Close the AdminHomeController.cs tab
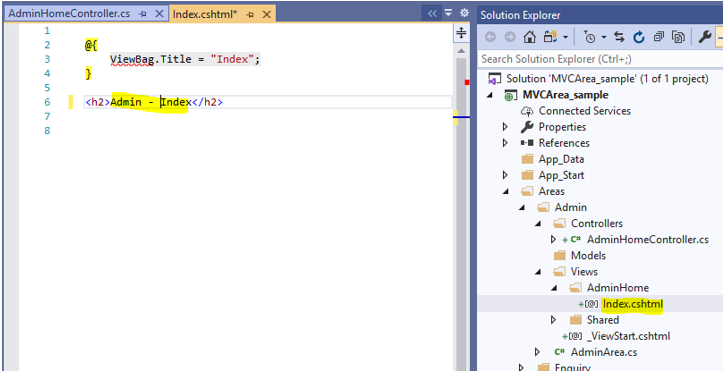The height and width of the screenshot is (378, 724). tap(159, 14)
